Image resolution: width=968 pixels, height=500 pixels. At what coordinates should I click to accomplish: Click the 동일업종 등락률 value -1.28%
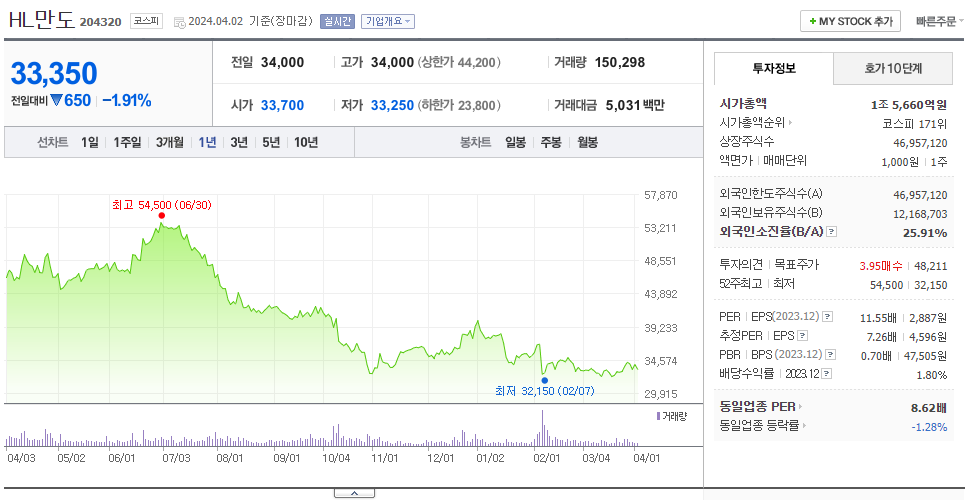pos(929,427)
